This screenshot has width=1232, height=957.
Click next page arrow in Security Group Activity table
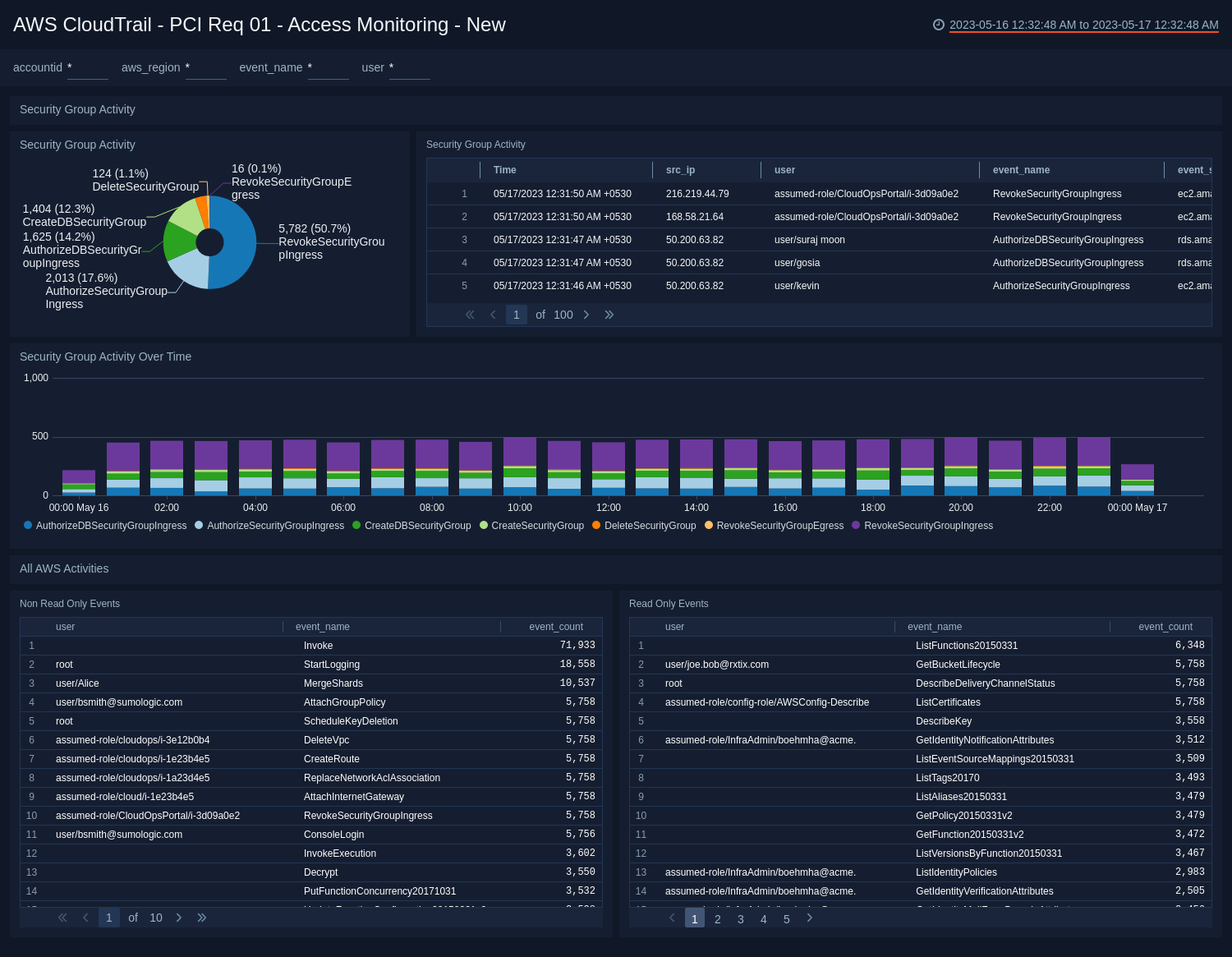586,315
